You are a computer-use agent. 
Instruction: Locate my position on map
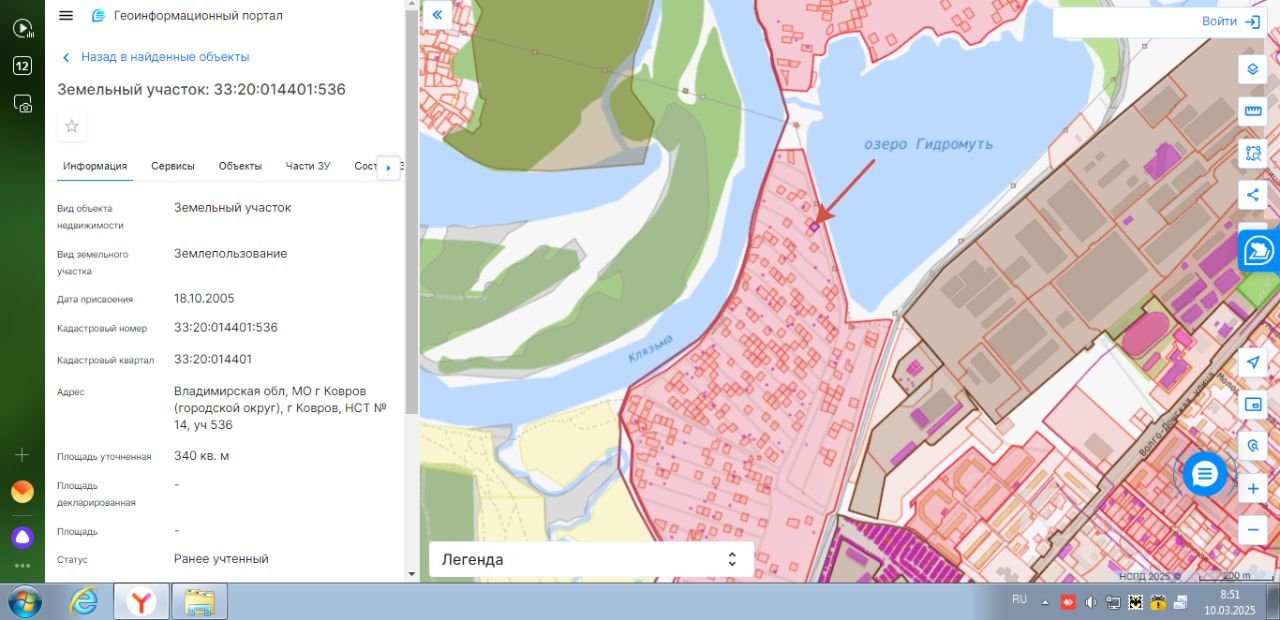click(1253, 362)
